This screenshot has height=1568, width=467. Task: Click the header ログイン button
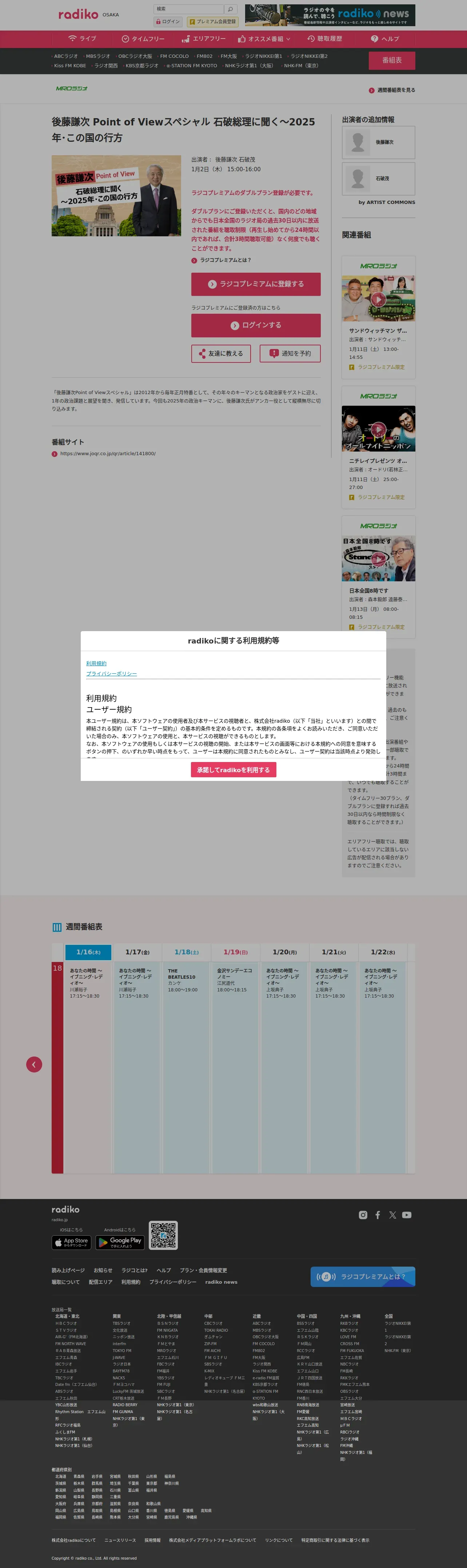click(167, 21)
